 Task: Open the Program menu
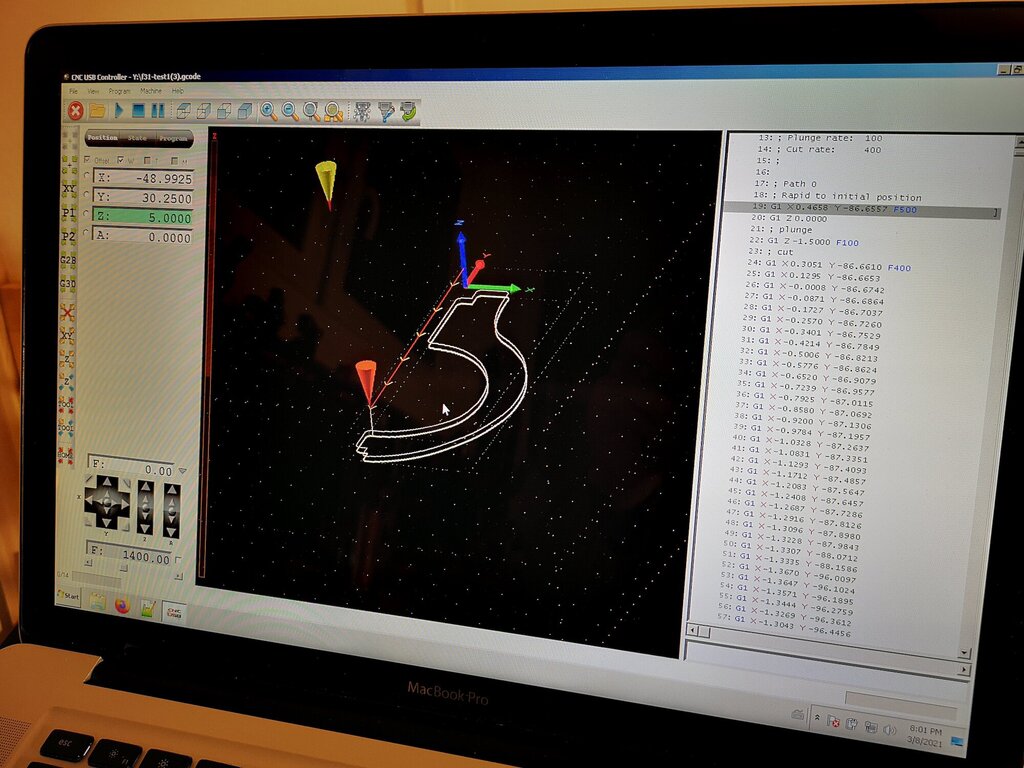(x=119, y=91)
